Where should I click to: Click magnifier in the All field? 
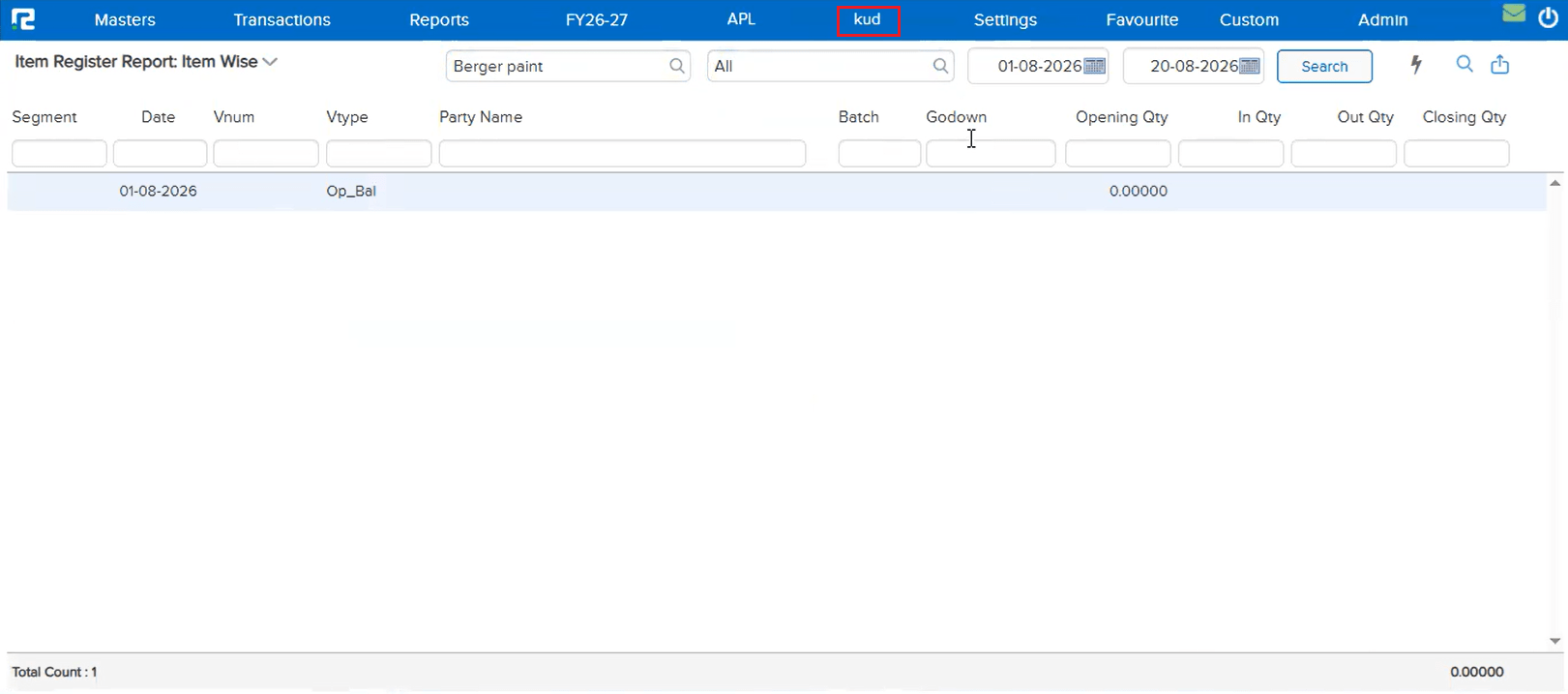[940, 66]
